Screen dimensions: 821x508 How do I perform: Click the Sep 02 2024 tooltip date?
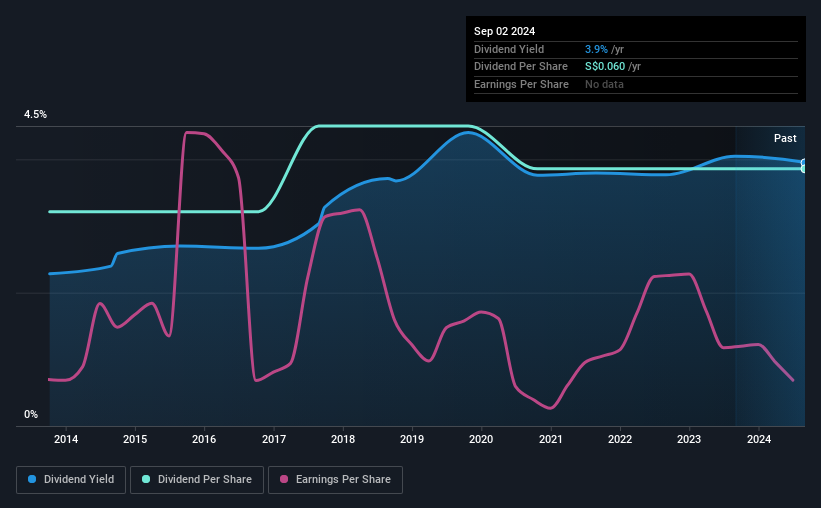click(504, 31)
